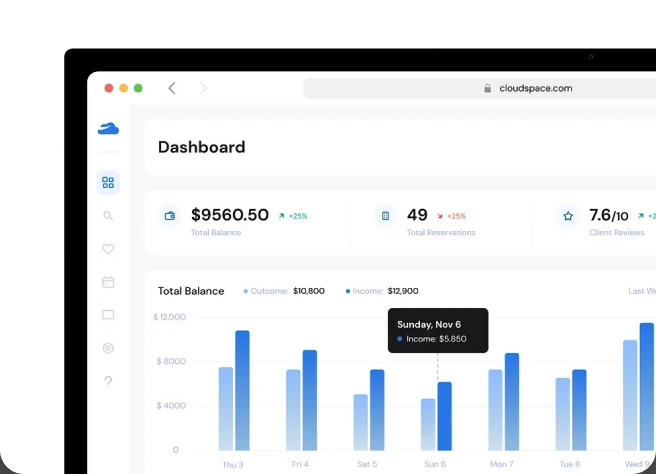
Task: Click the Tue 8 outcome bar
Action: coord(563,414)
